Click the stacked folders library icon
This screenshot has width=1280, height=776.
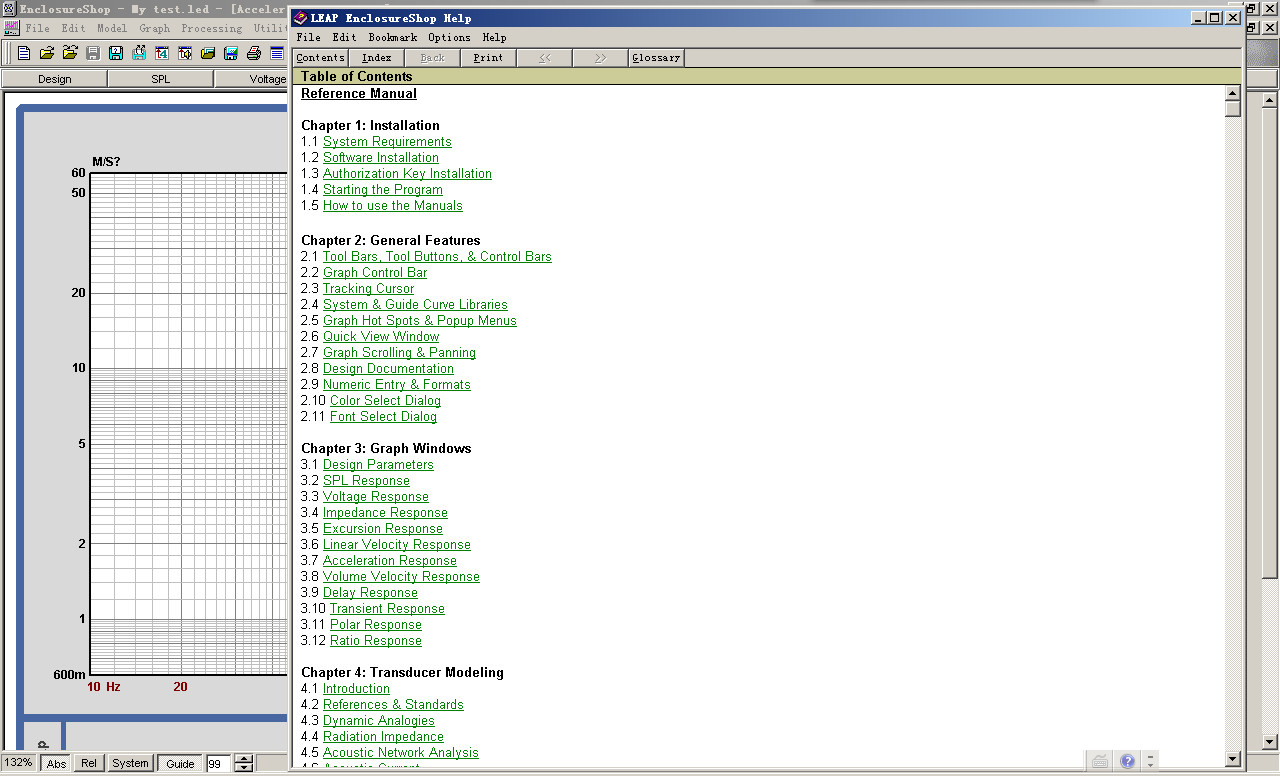207,53
